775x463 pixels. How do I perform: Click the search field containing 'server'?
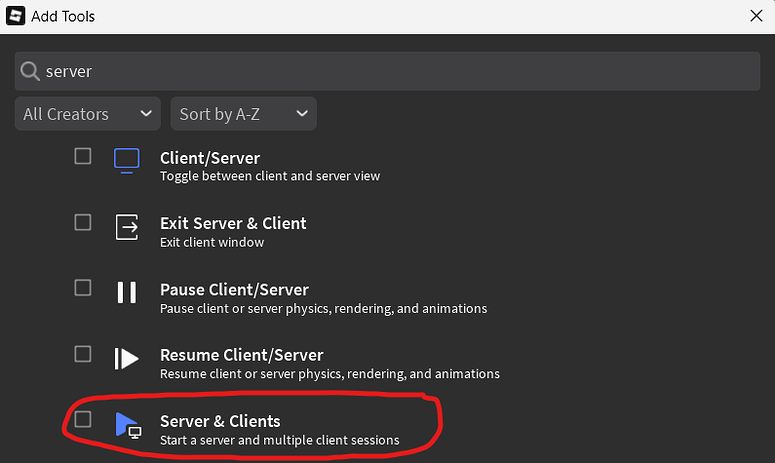tap(400, 72)
